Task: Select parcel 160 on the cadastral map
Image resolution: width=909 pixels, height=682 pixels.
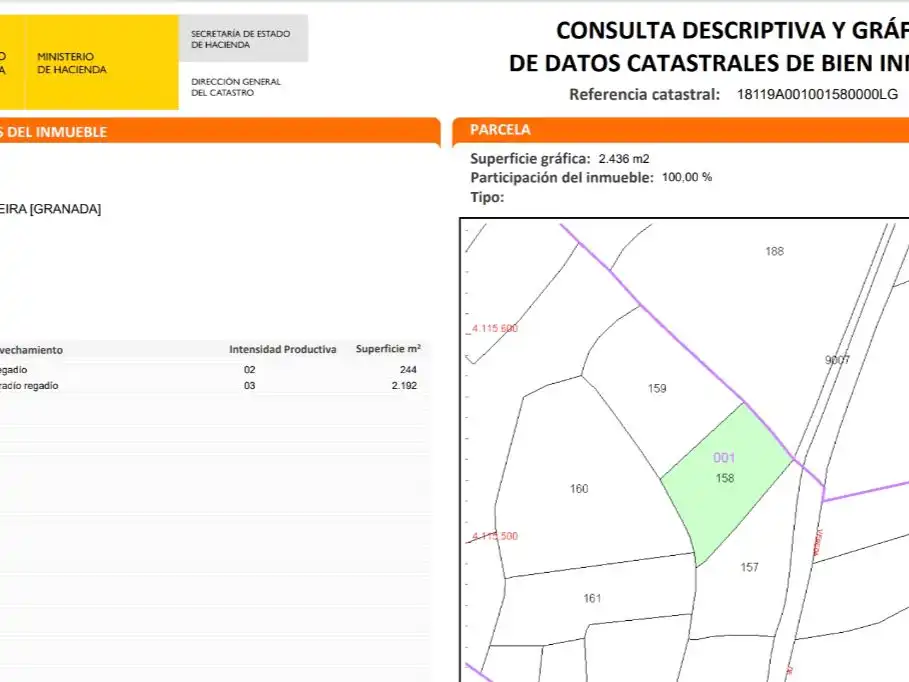Action: coord(578,488)
